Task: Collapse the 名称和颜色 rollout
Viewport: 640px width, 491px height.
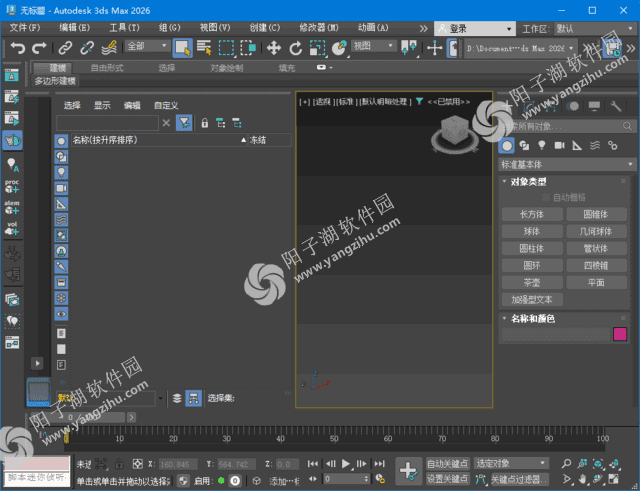Action: 532,319
